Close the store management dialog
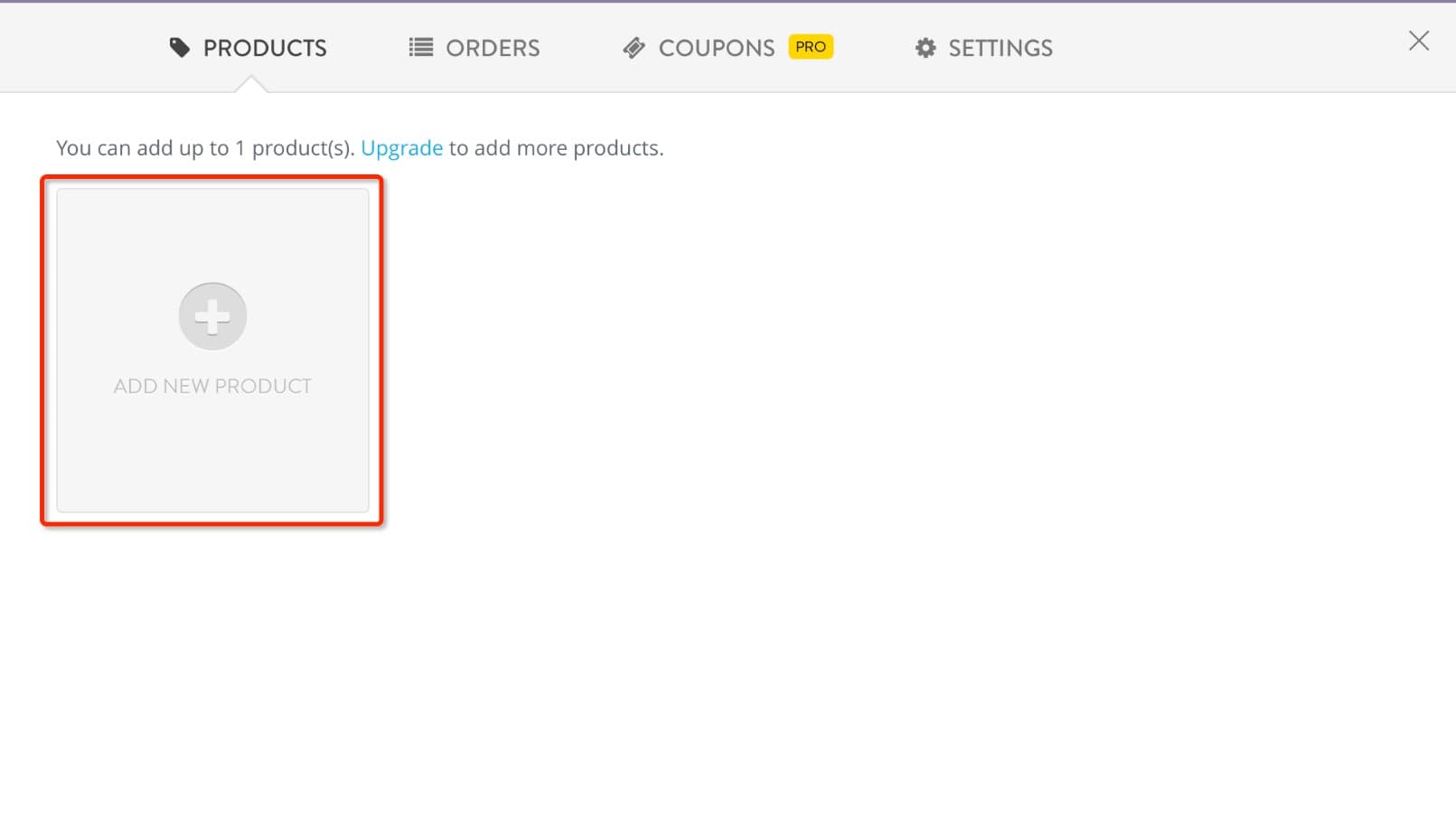Image resolution: width=1456 pixels, height=825 pixels. click(1418, 41)
